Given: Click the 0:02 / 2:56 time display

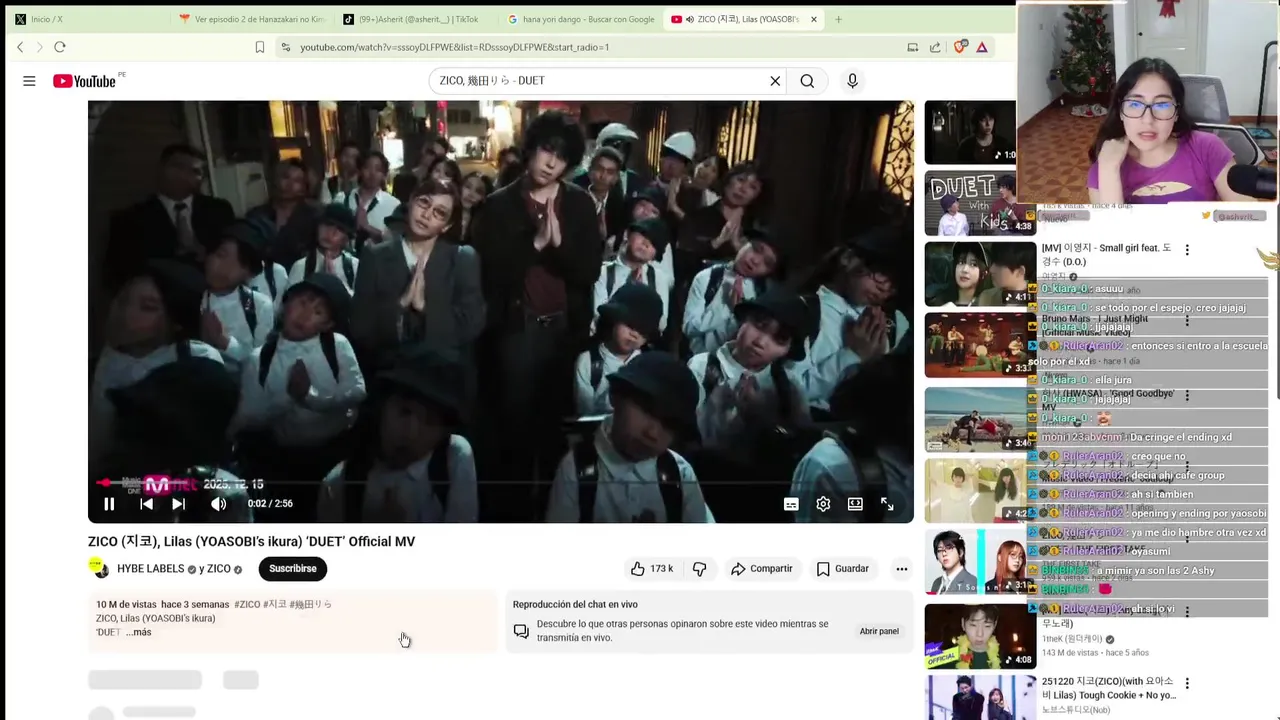Looking at the screenshot, I should point(270,504).
